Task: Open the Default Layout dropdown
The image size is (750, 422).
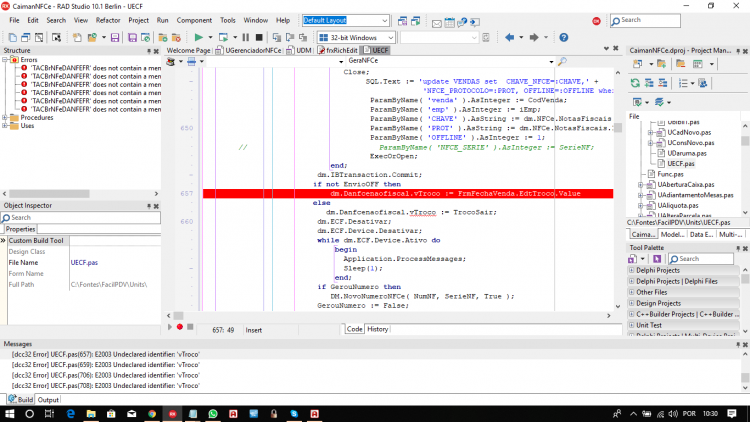Action: pyautogui.click(x=385, y=21)
